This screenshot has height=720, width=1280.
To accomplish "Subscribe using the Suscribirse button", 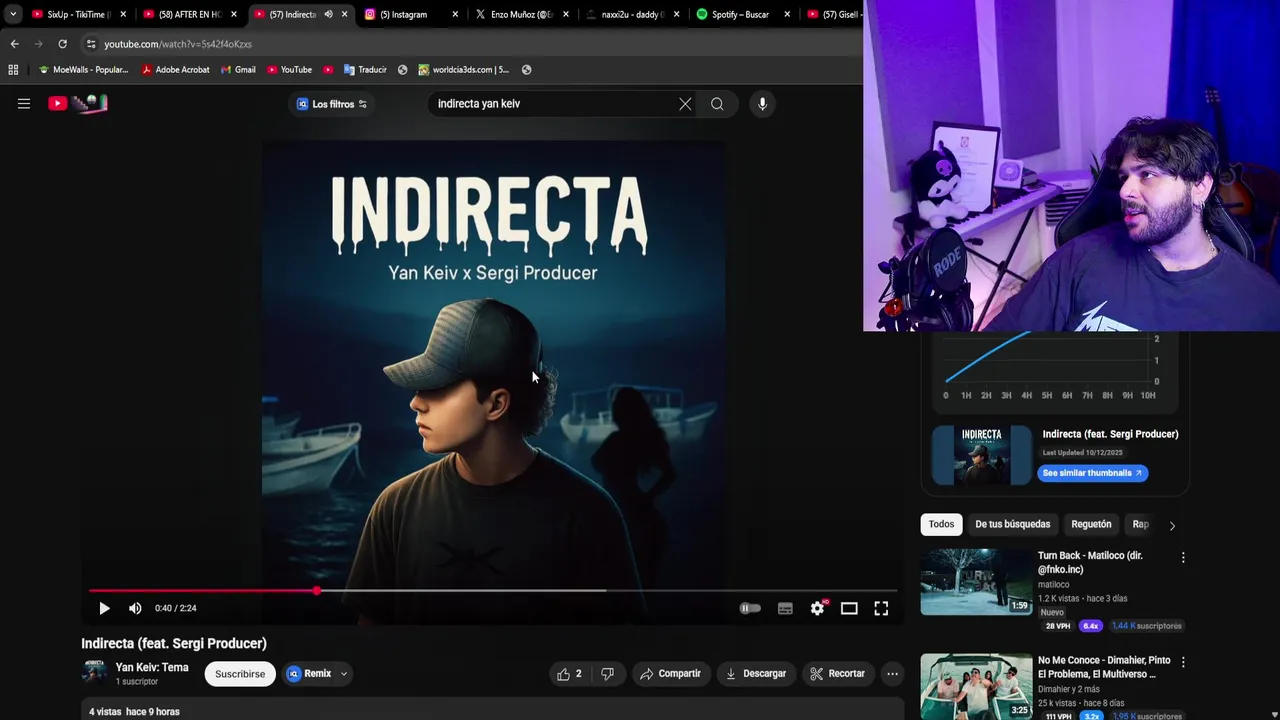I will point(240,674).
